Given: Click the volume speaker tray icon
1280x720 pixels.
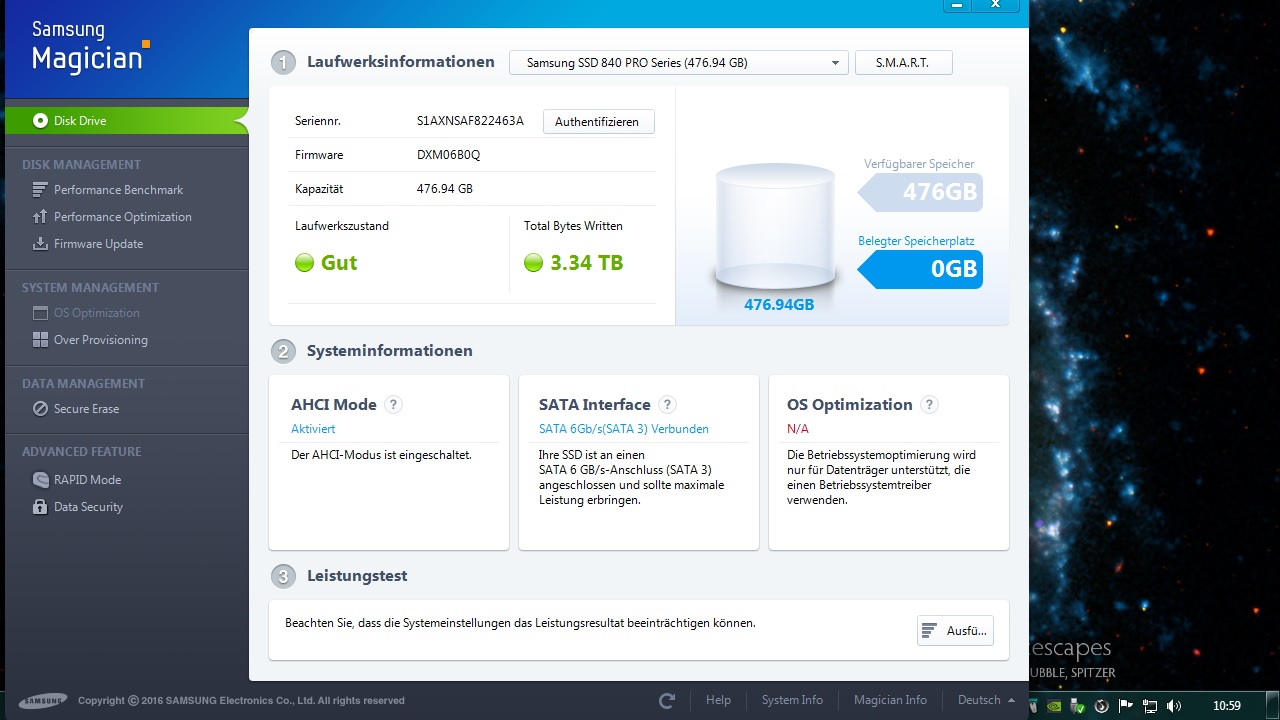Looking at the screenshot, I should [1174, 706].
